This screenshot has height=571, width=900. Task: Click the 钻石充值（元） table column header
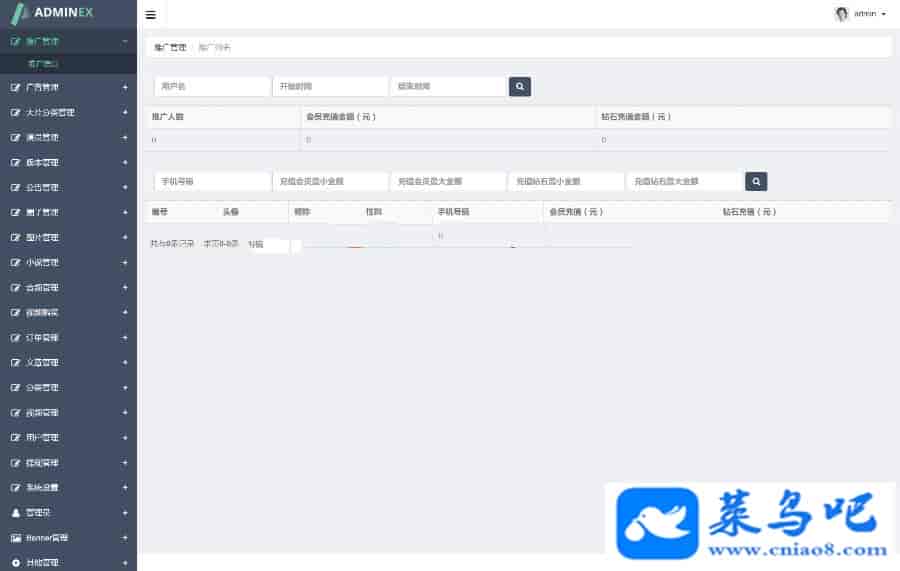[749, 212]
